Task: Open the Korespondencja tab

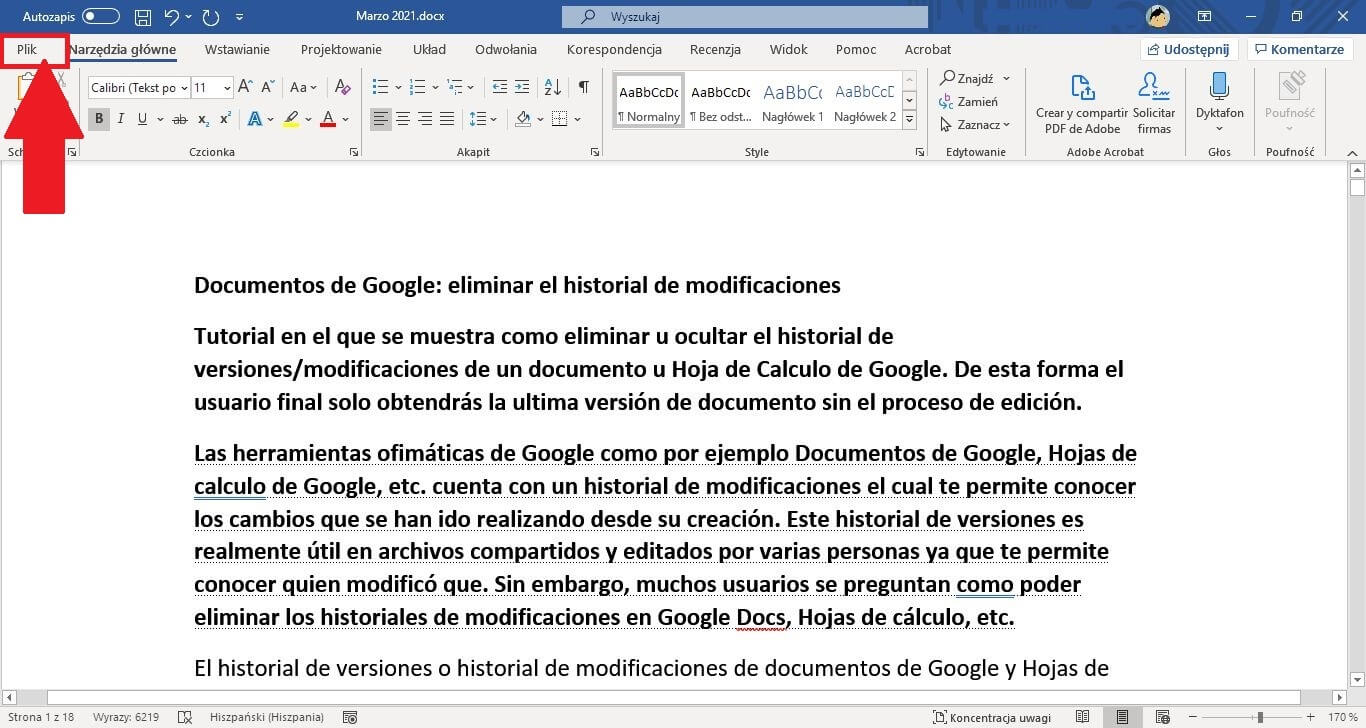Action: click(614, 49)
